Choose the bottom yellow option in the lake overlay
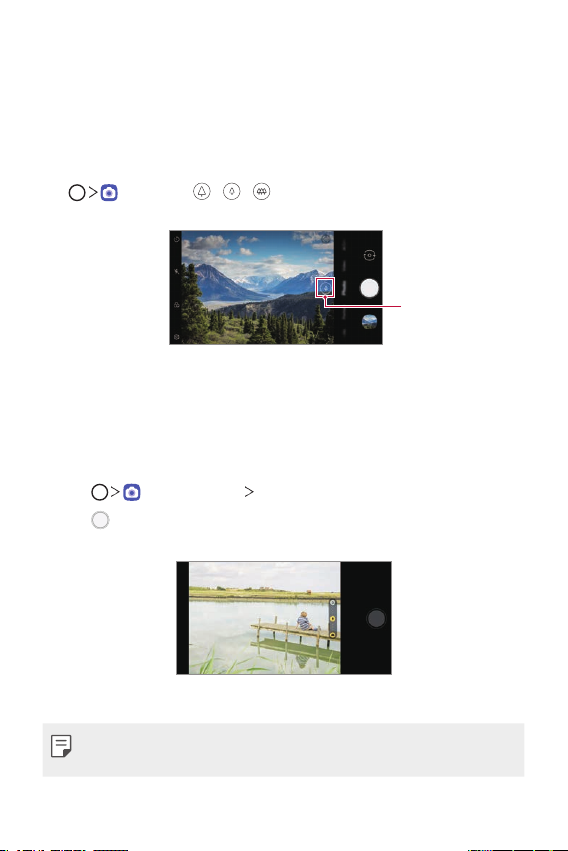Screen dimensions: 568x851 333,634
